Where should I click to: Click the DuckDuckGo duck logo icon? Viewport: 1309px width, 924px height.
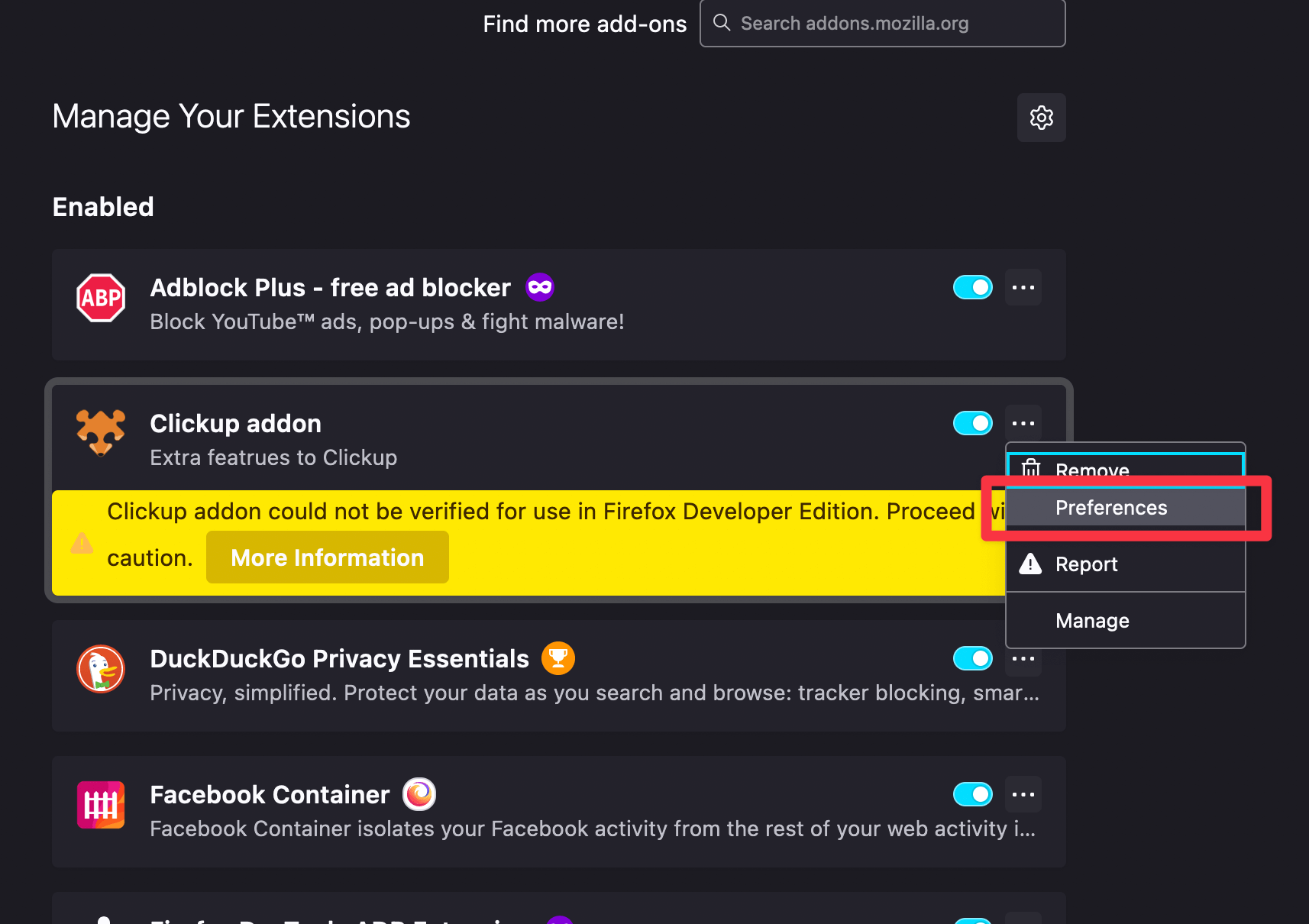tap(101, 669)
